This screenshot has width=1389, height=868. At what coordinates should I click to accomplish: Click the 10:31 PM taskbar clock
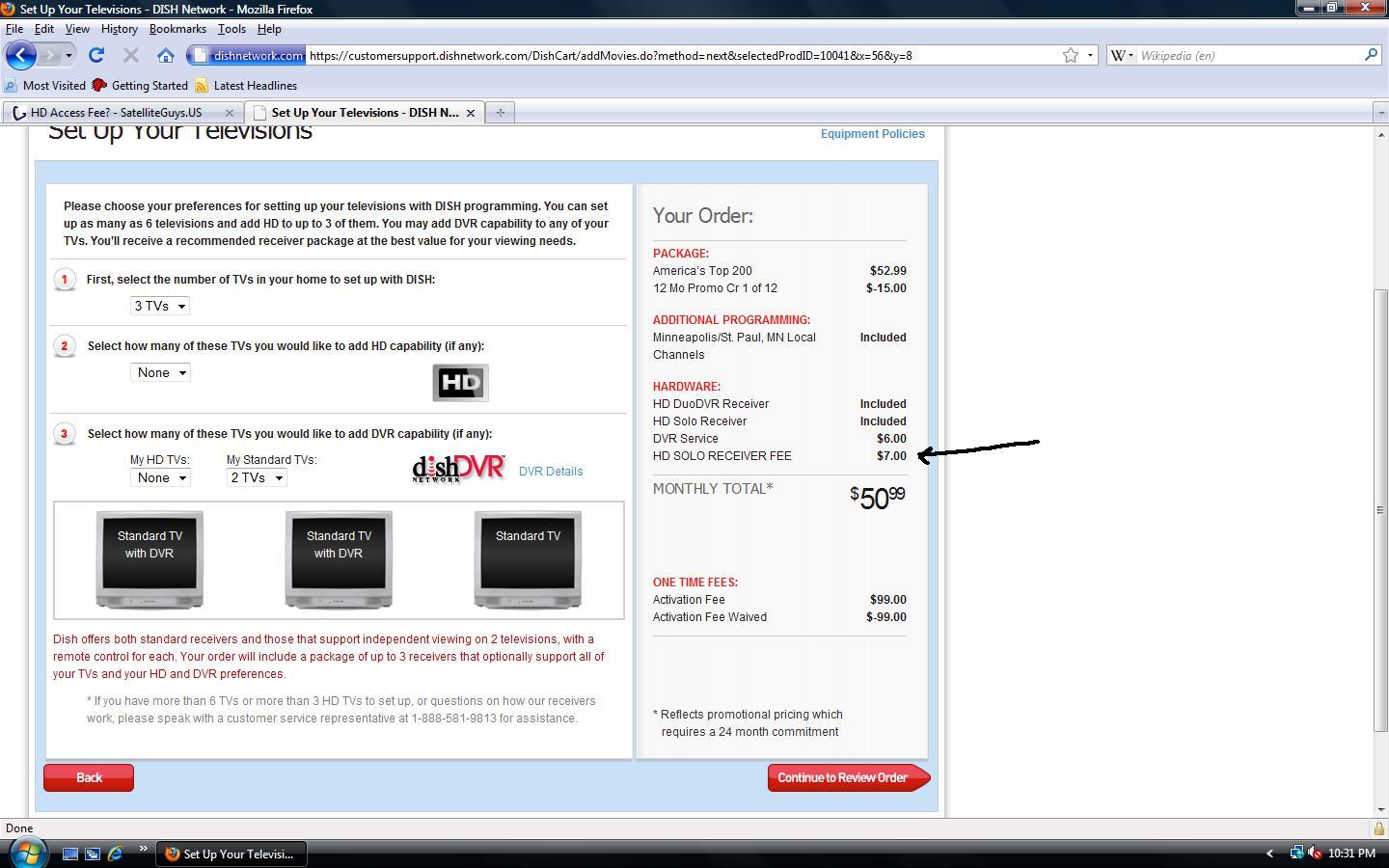[x=1351, y=854]
